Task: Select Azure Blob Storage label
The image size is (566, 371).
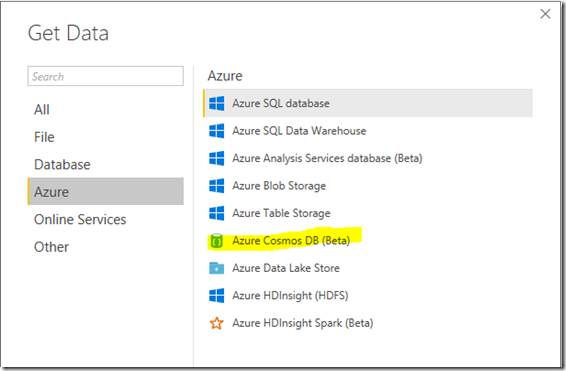Action: [279, 186]
